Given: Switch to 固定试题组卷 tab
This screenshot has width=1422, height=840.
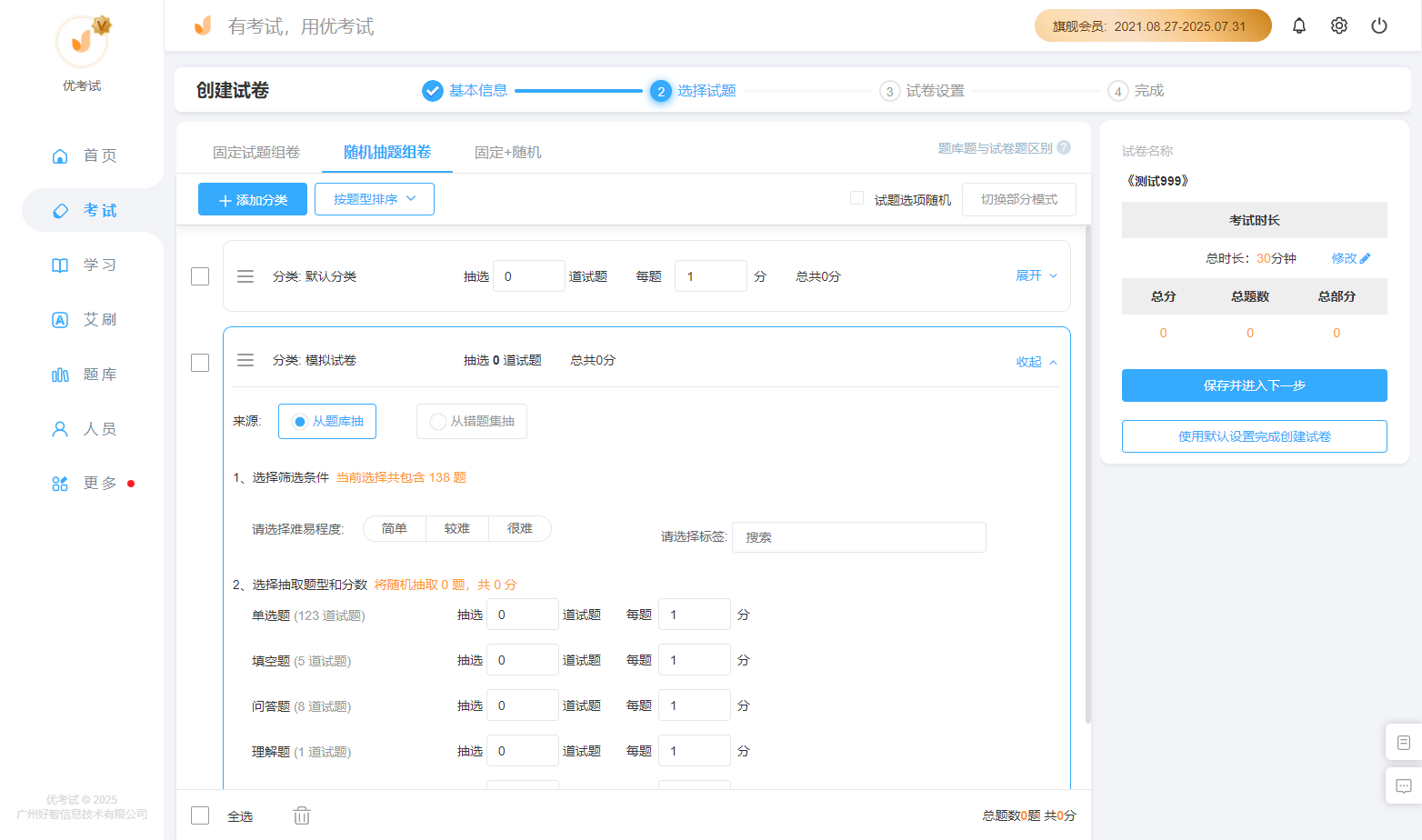Looking at the screenshot, I should [256, 152].
